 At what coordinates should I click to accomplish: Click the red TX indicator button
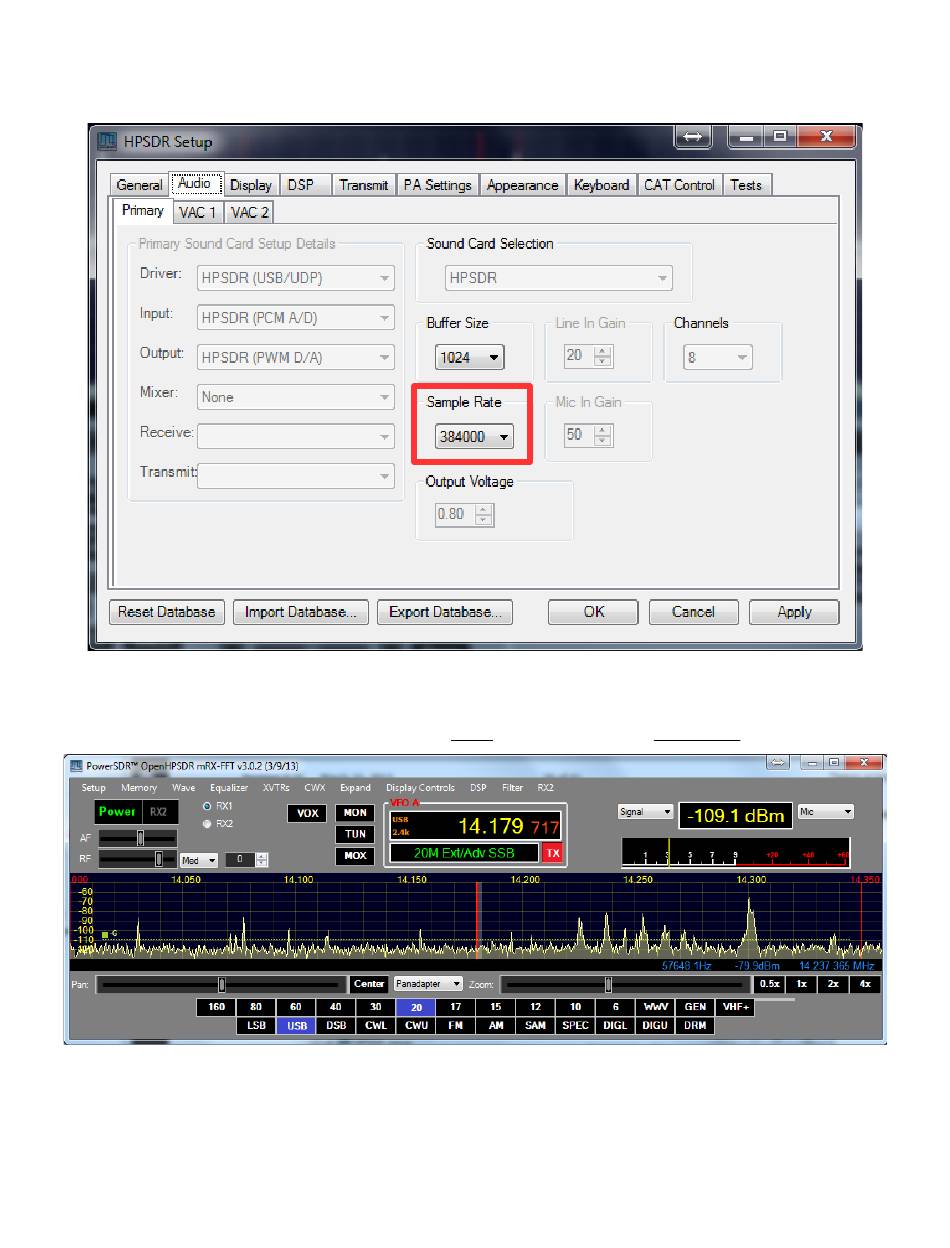click(552, 853)
